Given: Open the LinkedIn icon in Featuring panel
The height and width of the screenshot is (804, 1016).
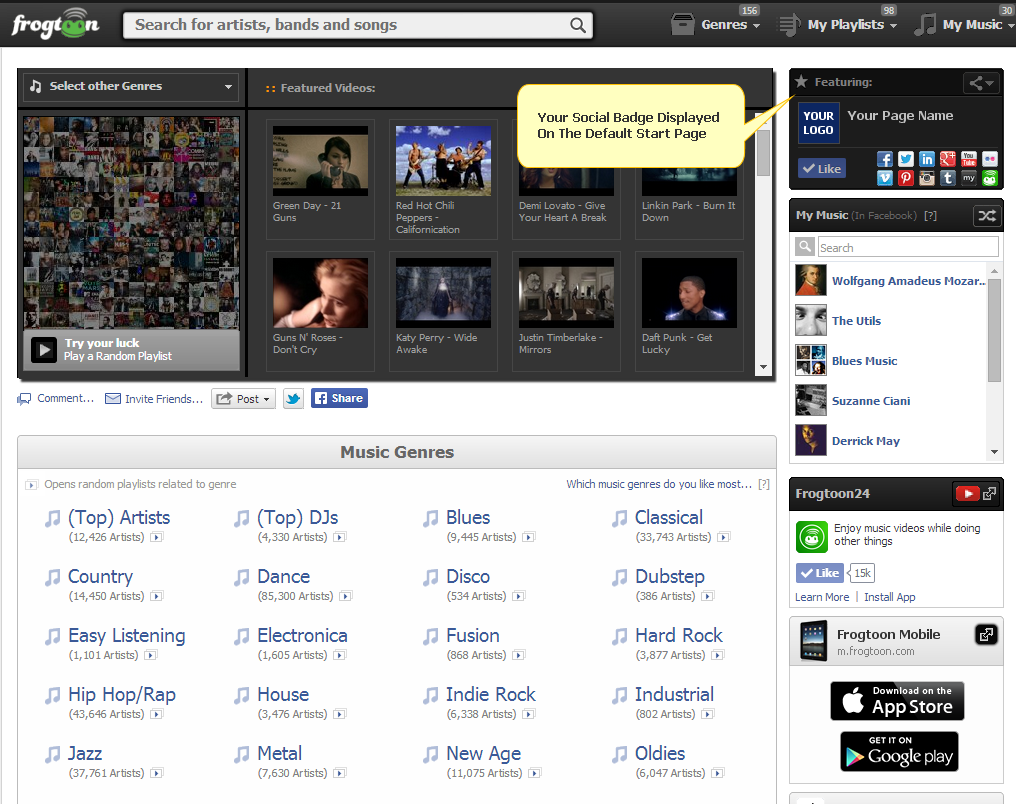Looking at the screenshot, I should pos(926,159).
